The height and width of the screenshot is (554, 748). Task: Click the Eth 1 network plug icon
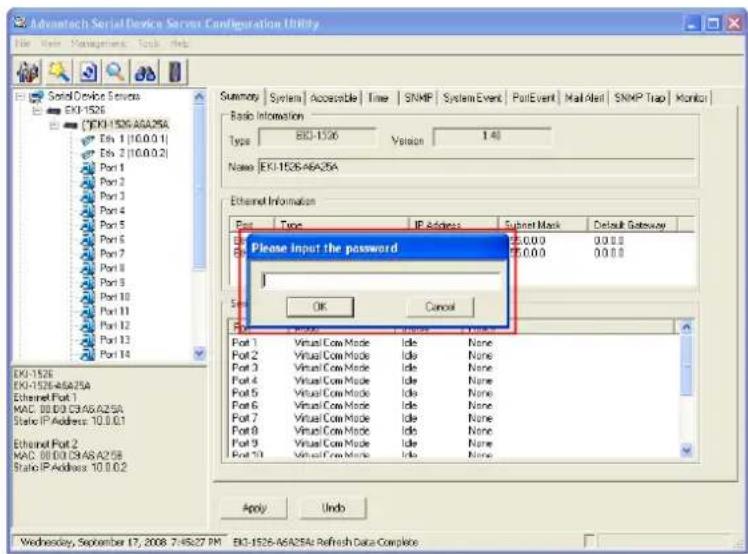(88, 140)
